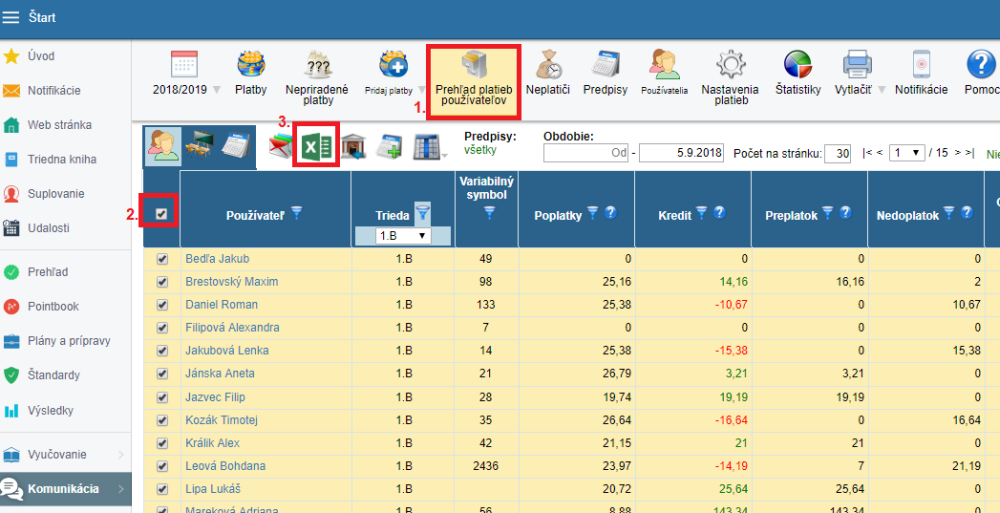Filter the Variabilný symbol column
The height and width of the screenshot is (513, 1000).
[489, 213]
